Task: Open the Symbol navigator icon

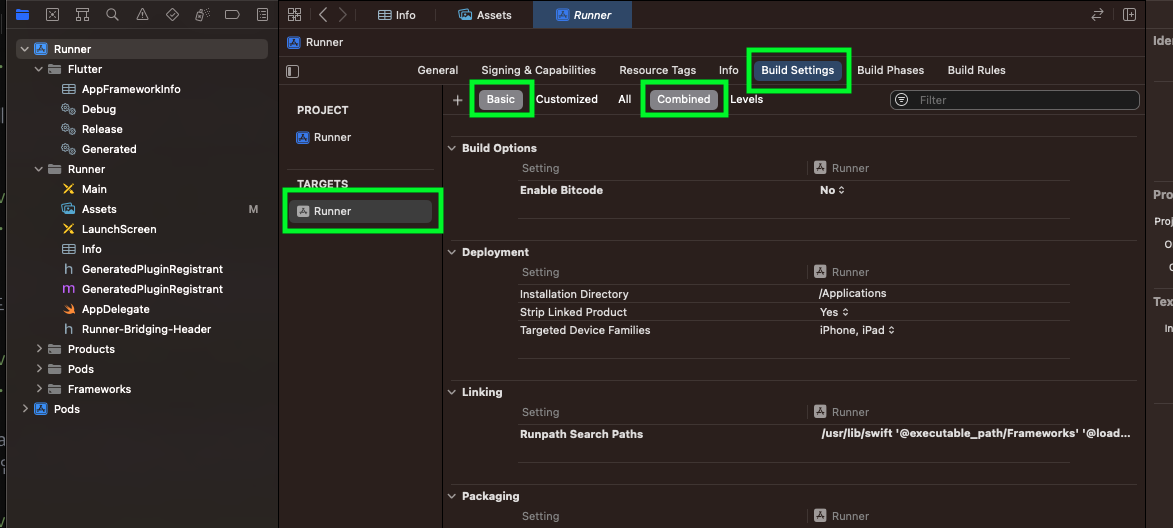Action: (82, 14)
